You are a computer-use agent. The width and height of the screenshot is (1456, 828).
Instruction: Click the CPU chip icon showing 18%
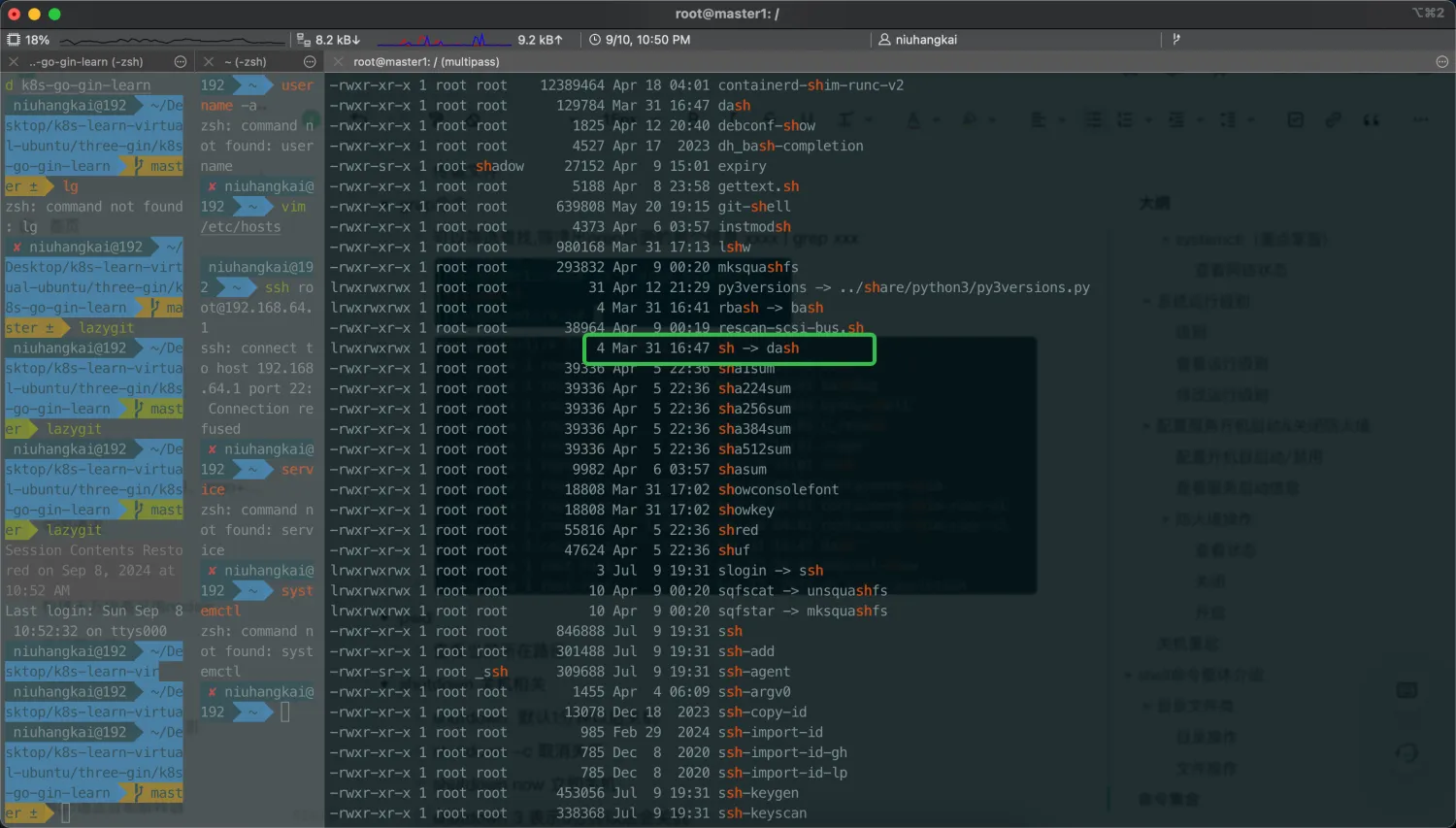coord(14,40)
